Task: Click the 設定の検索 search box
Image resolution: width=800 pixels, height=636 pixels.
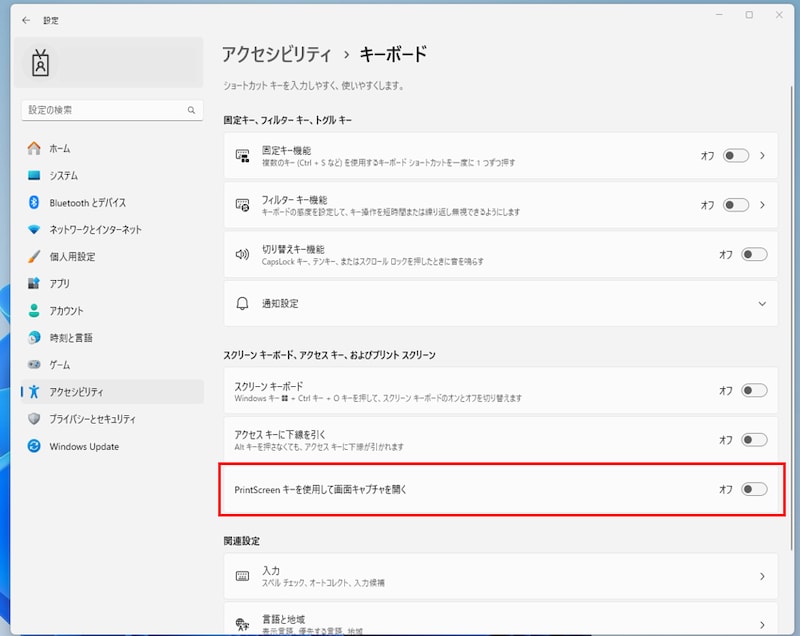Action: pyautogui.click(x=110, y=110)
